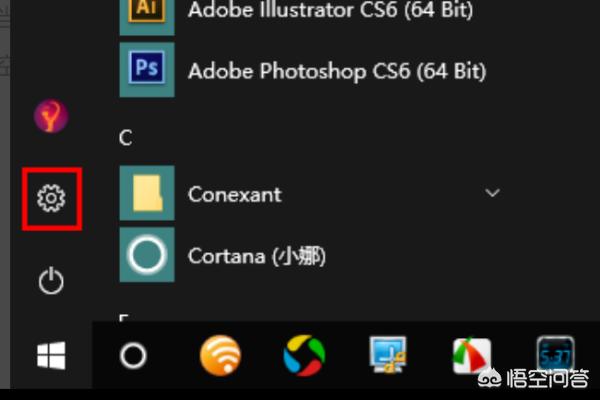Image resolution: width=600 pixels, height=400 pixels.
Task: Open the Conexant folder entry
Action: coord(235,194)
